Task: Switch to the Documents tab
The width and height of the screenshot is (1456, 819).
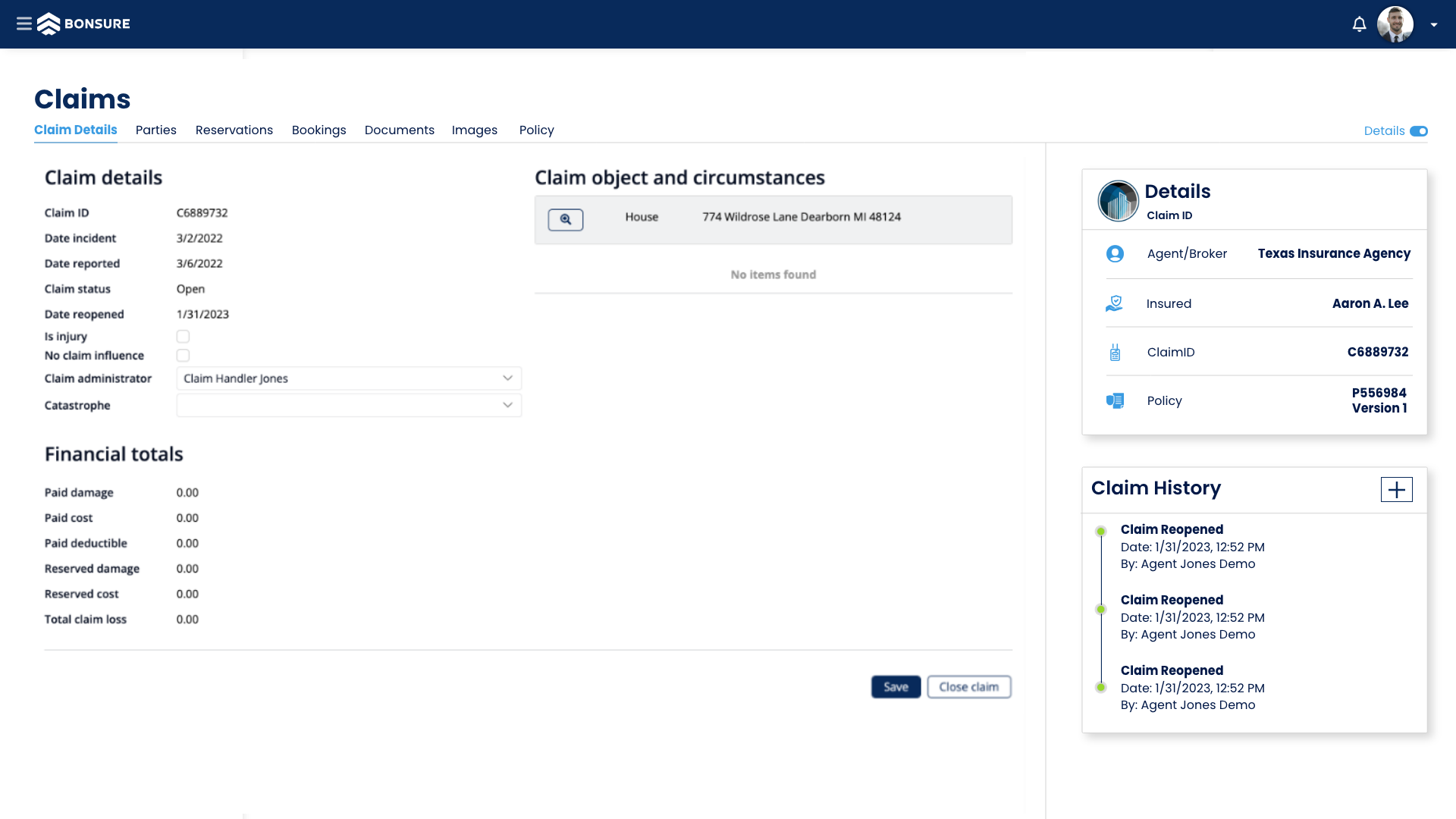Action: [399, 130]
